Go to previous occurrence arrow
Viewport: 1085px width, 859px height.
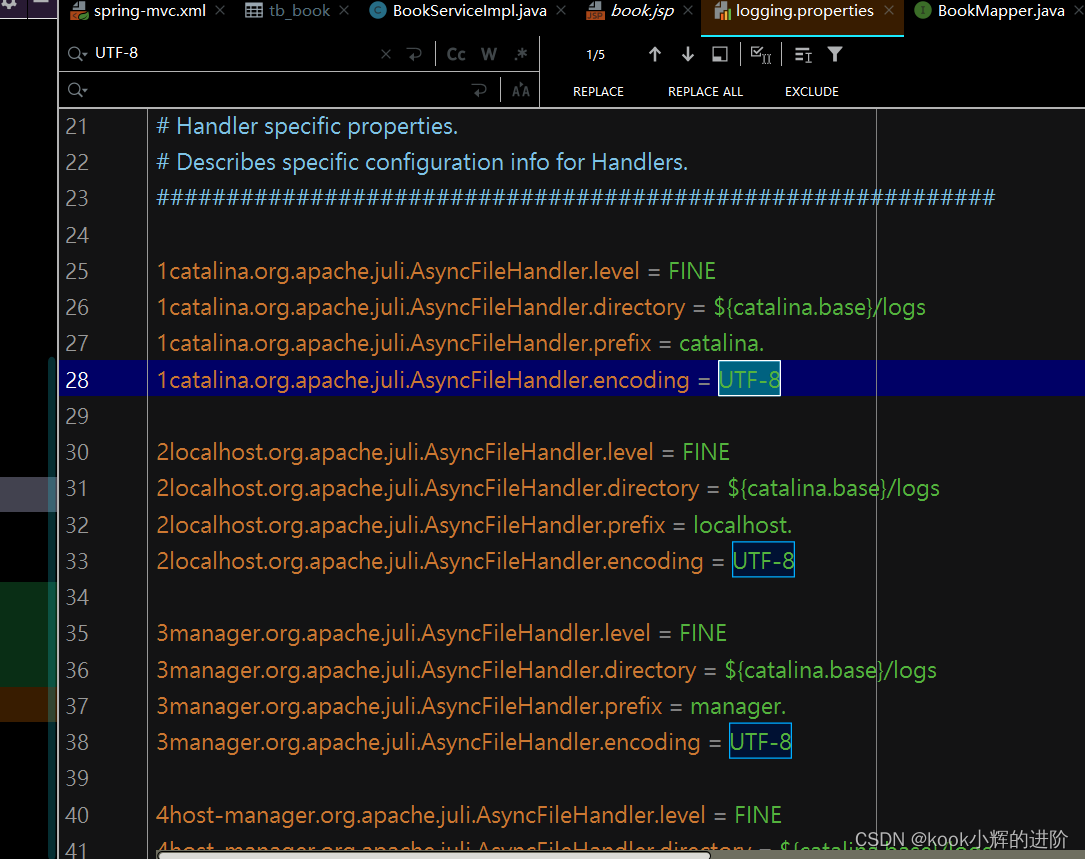pyautogui.click(x=655, y=54)
